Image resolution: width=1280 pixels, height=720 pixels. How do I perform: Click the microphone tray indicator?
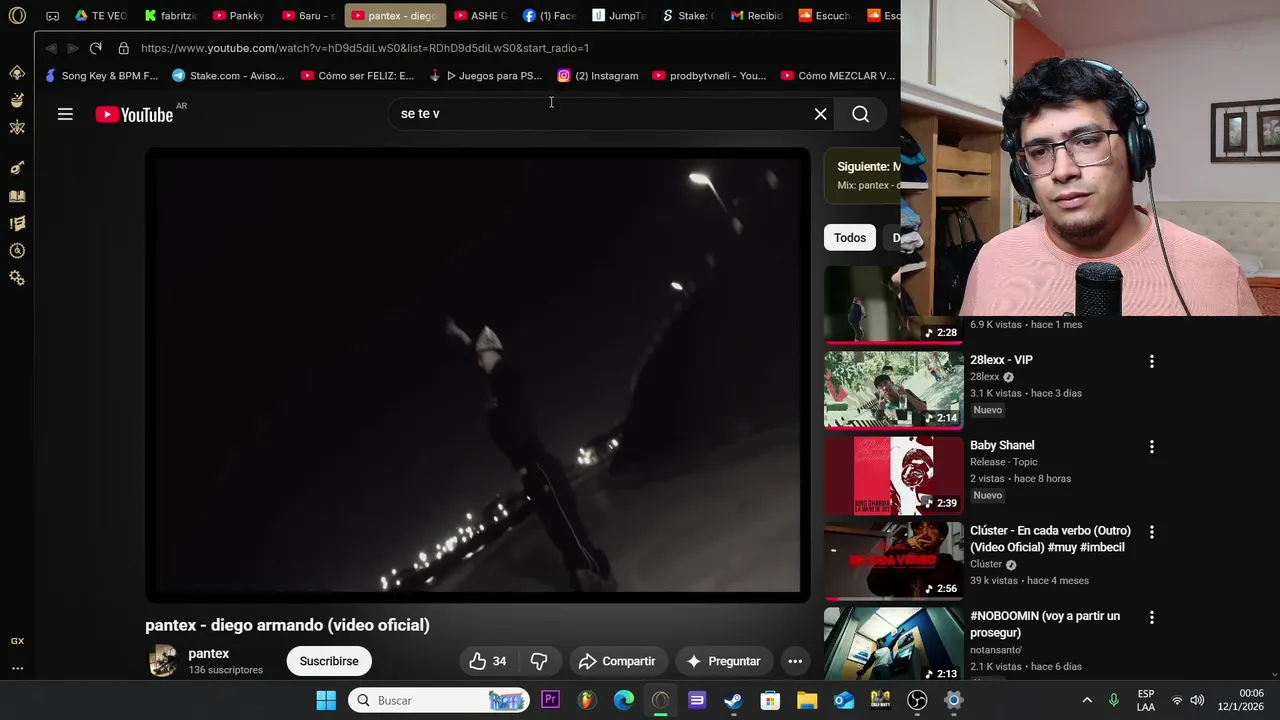click(x=1114, y=700)
